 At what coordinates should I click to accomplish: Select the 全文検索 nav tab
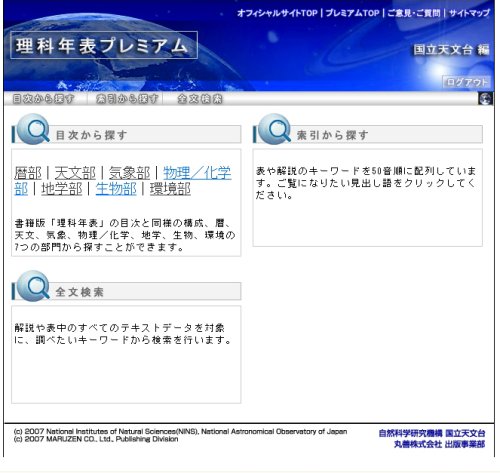(x=200, y=99)
